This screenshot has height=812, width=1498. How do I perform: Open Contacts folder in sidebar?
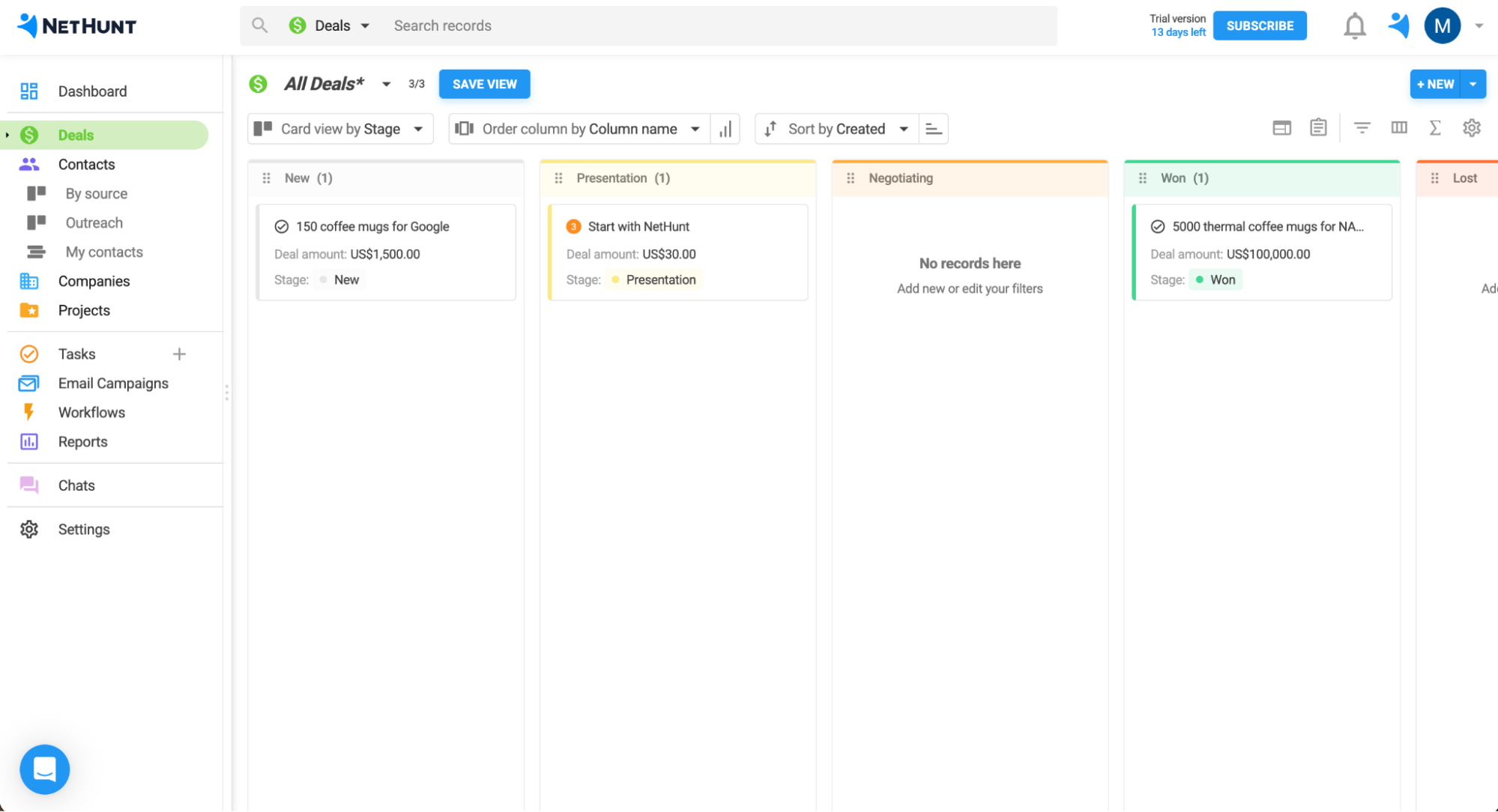pyautogui.click(x=86, y=164)
